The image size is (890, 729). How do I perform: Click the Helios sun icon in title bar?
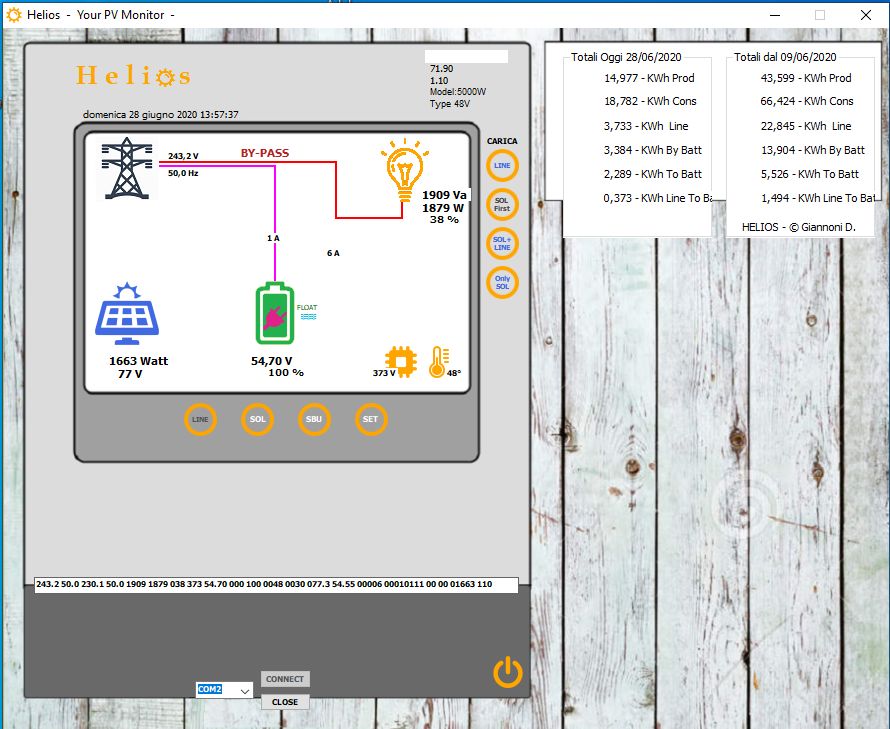(x=14, y=15)
